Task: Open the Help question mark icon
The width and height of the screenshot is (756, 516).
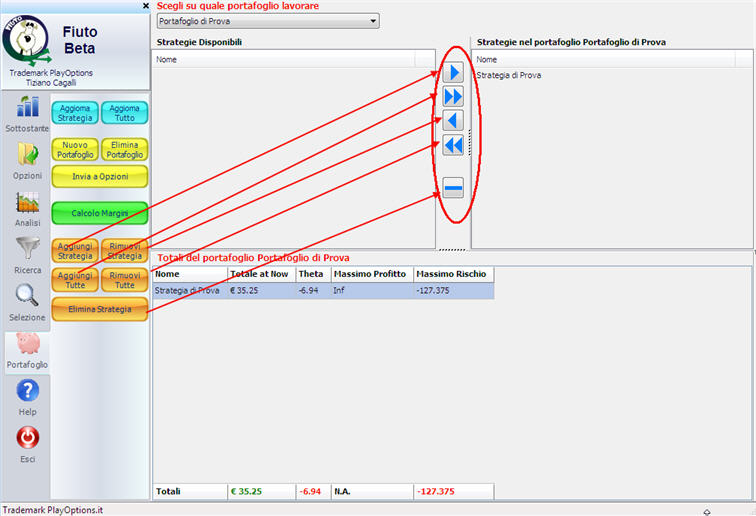Action: coord(27,397)
